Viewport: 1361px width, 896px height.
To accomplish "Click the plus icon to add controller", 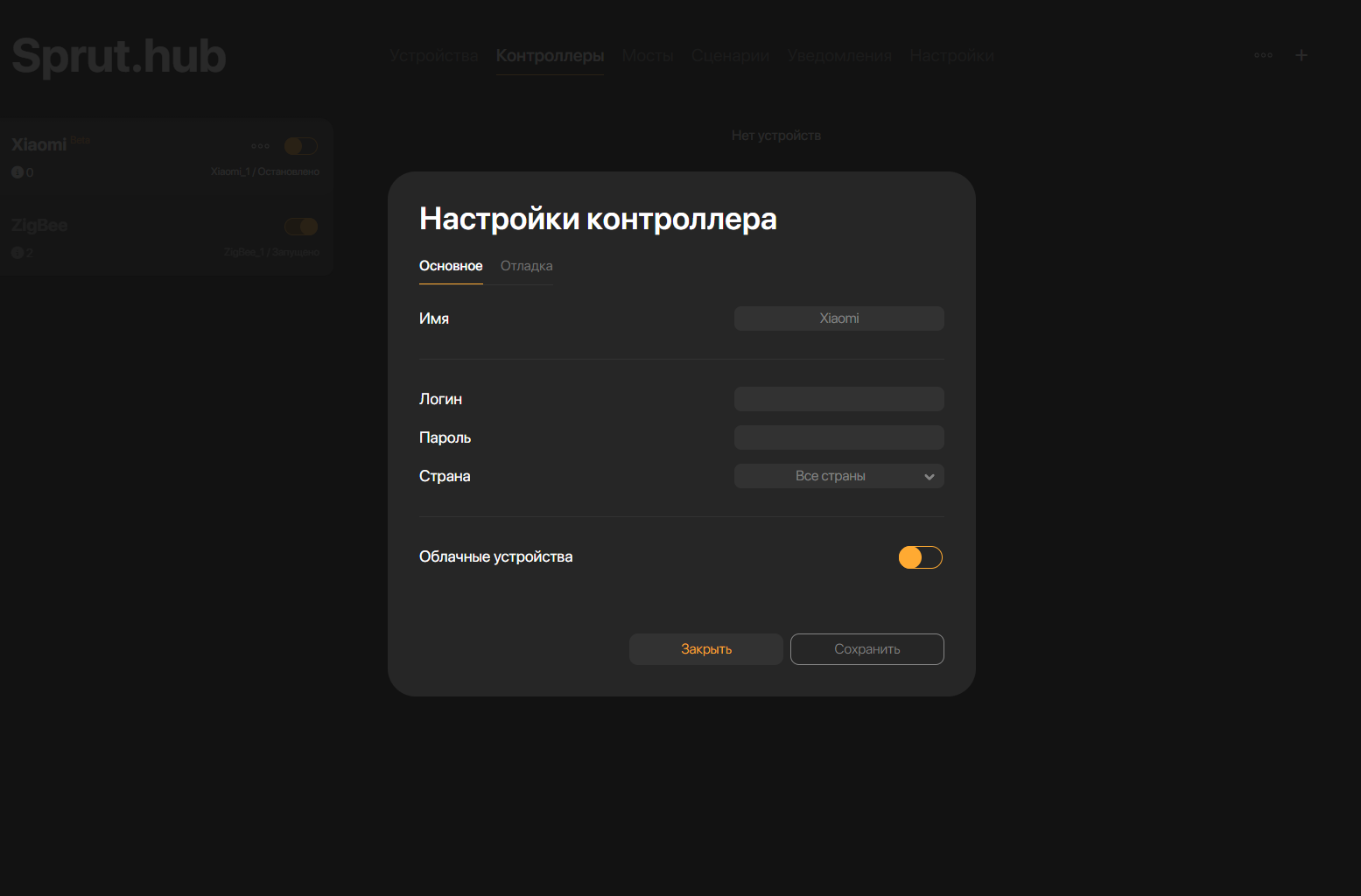I will (x=1301, y=55).
